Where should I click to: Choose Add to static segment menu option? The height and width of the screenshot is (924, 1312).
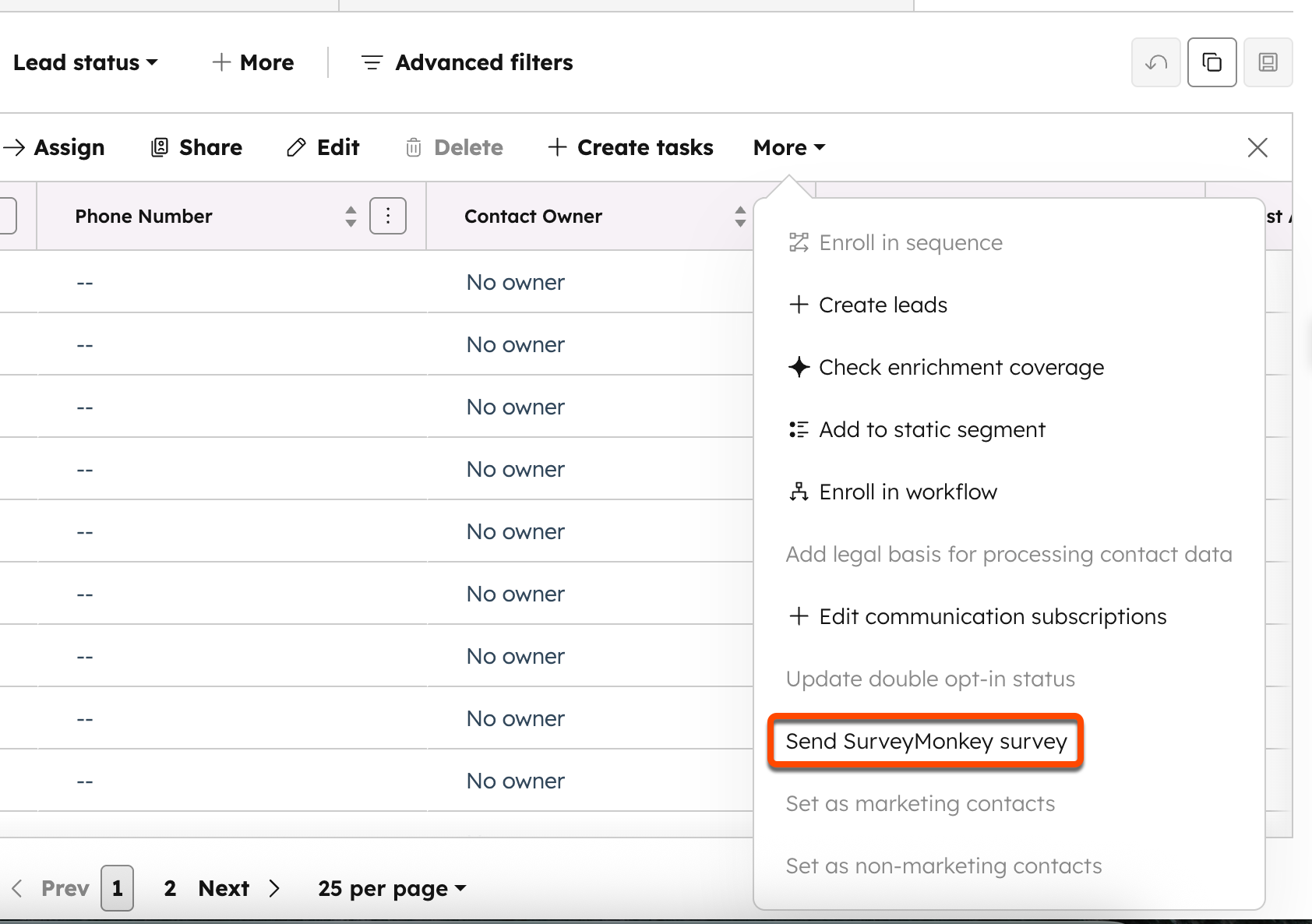(932, 429)
